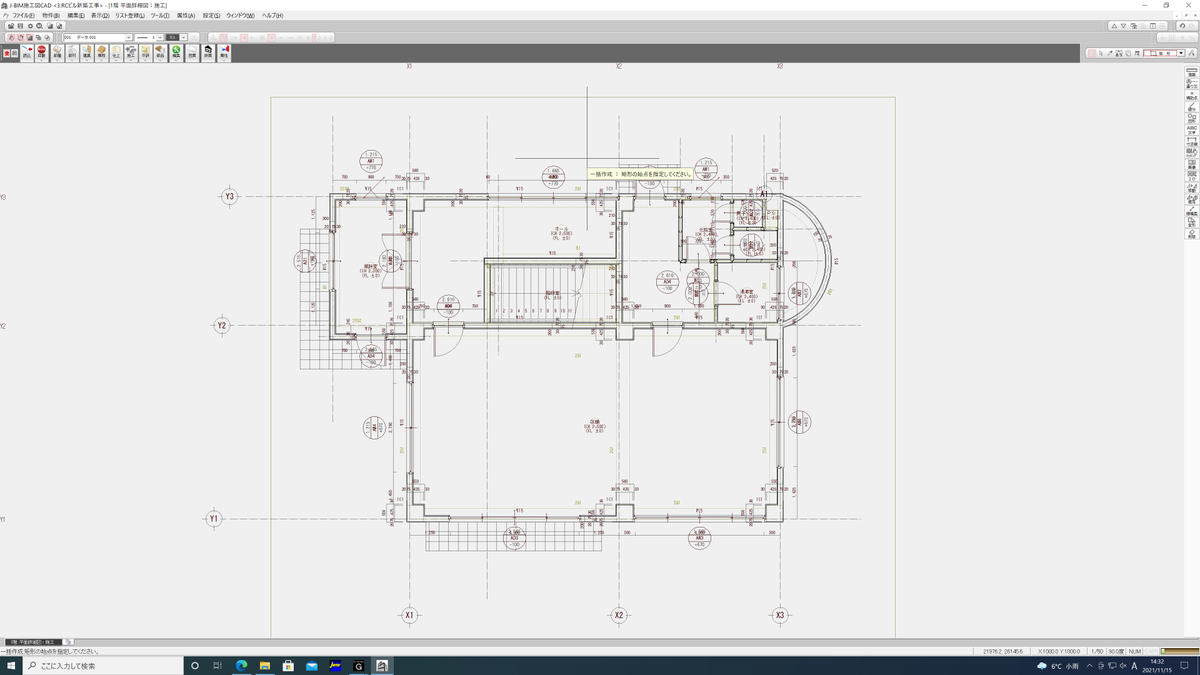
Task: Select the 寸法線 dimension line tool
Action: click(x=1192, y=141)
